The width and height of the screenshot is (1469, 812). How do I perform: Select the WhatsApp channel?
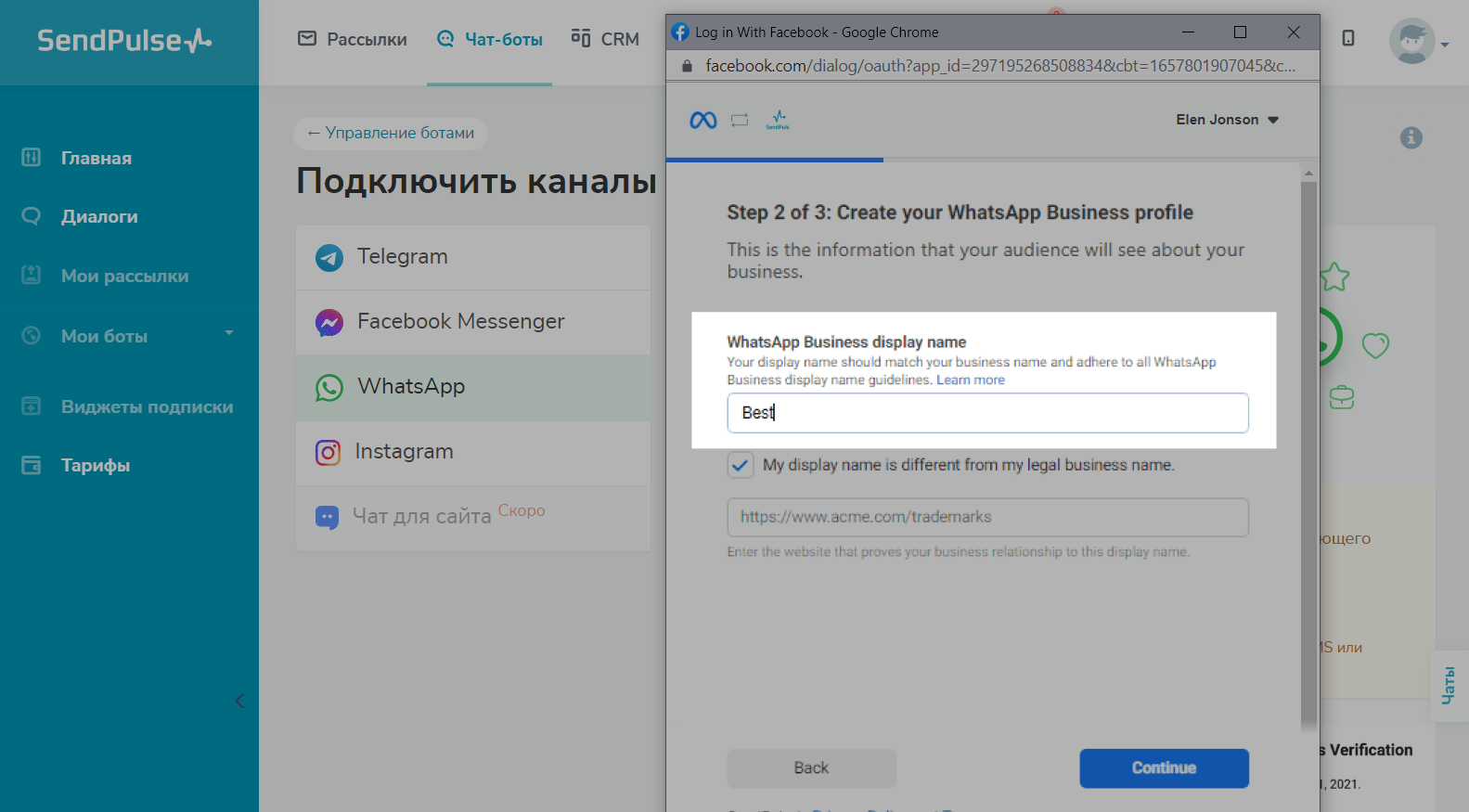(x=473, y=387)
